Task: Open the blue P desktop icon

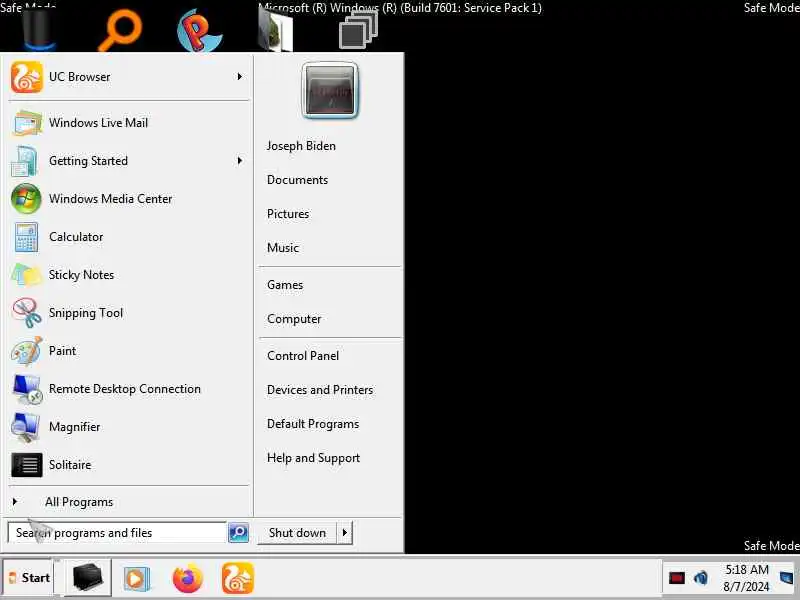Action: (199, 31)
